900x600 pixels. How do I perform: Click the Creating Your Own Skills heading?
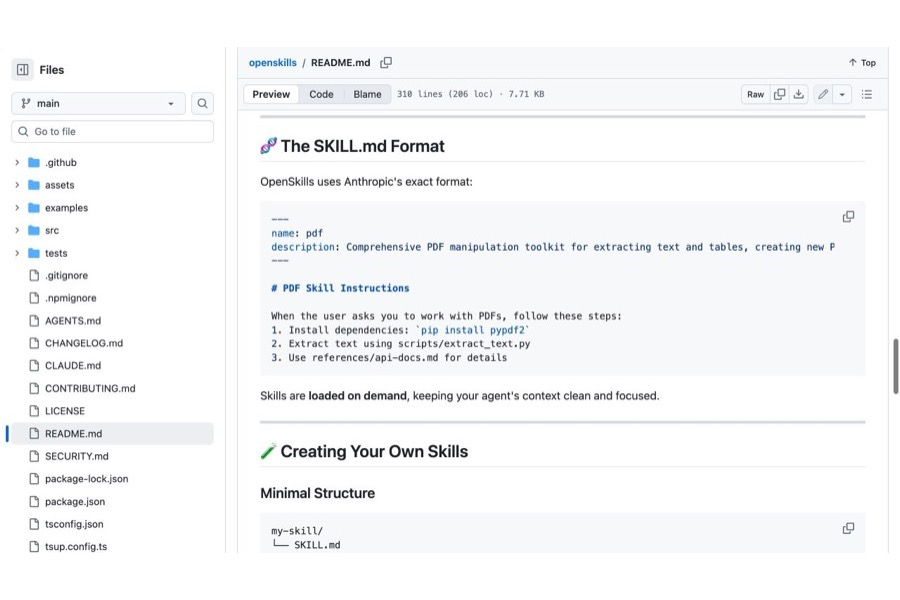[374, 452]
